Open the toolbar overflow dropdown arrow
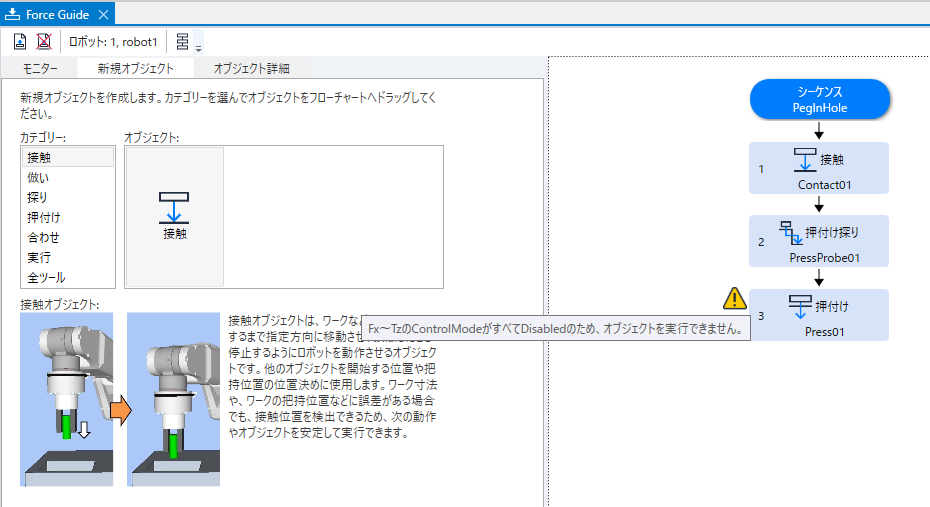The width and height of the screenshot is (930, 507). pyautogui.click(x=198, y=47)
